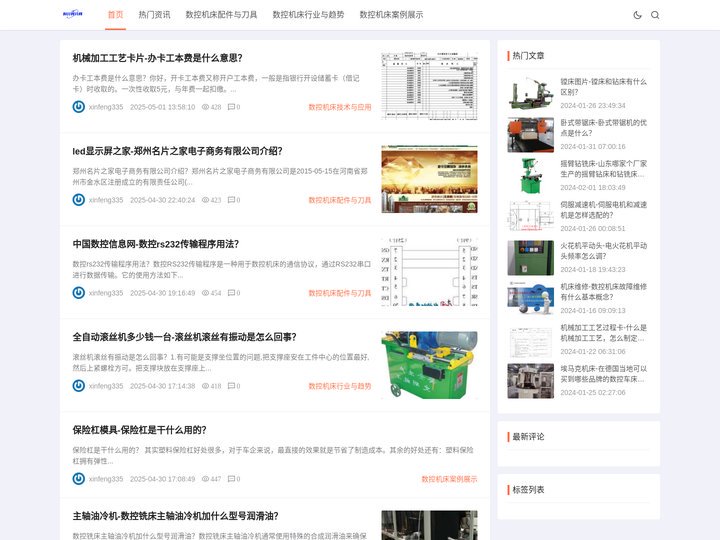
Task: Click the author avatar on the 保险杠模具 post
Action: 79,478
